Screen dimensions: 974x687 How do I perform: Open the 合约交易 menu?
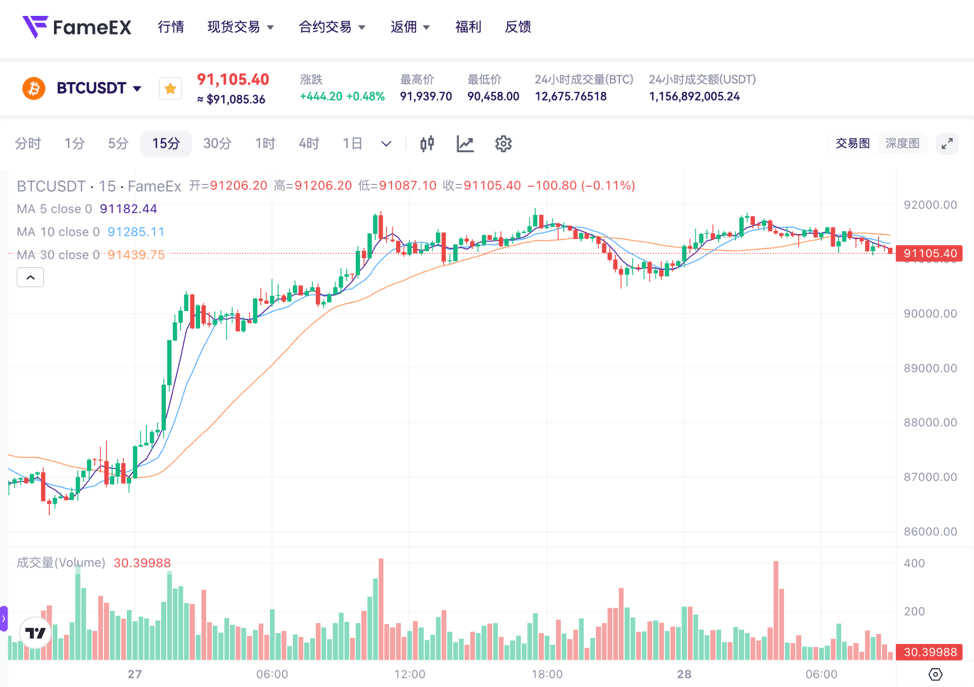coord(332,27)
